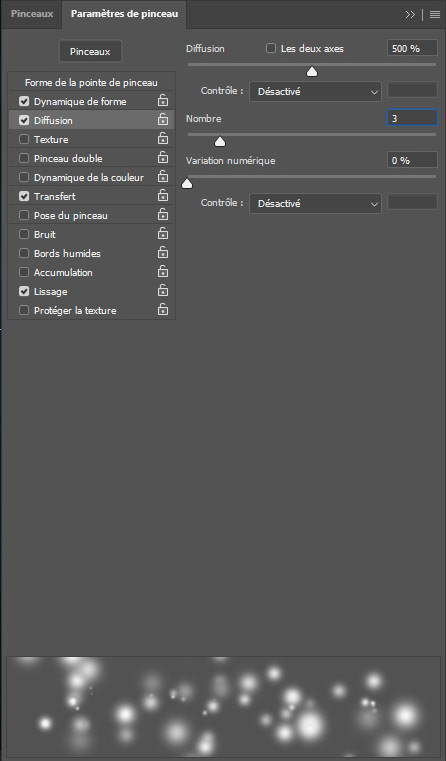Viewport: 446px width, 761px height.
Task: Click the lock icon beside Bruit
Action: tap(163, 233)
